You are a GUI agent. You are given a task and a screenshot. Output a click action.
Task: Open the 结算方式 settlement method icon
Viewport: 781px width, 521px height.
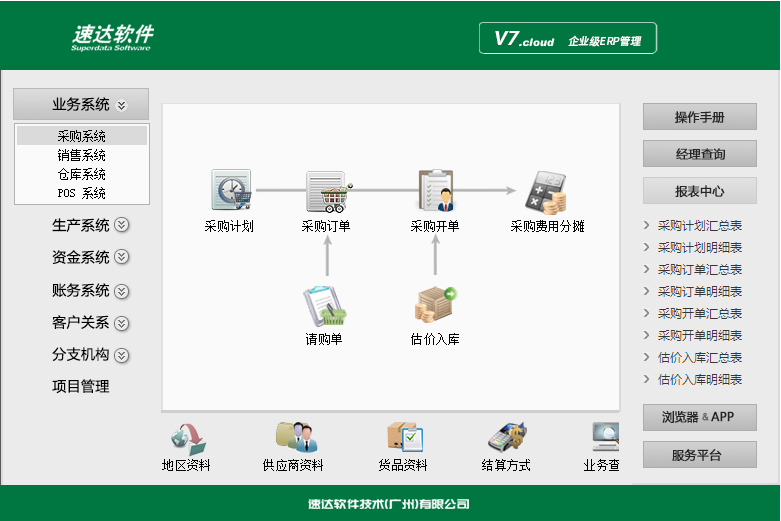click(508, 437)
